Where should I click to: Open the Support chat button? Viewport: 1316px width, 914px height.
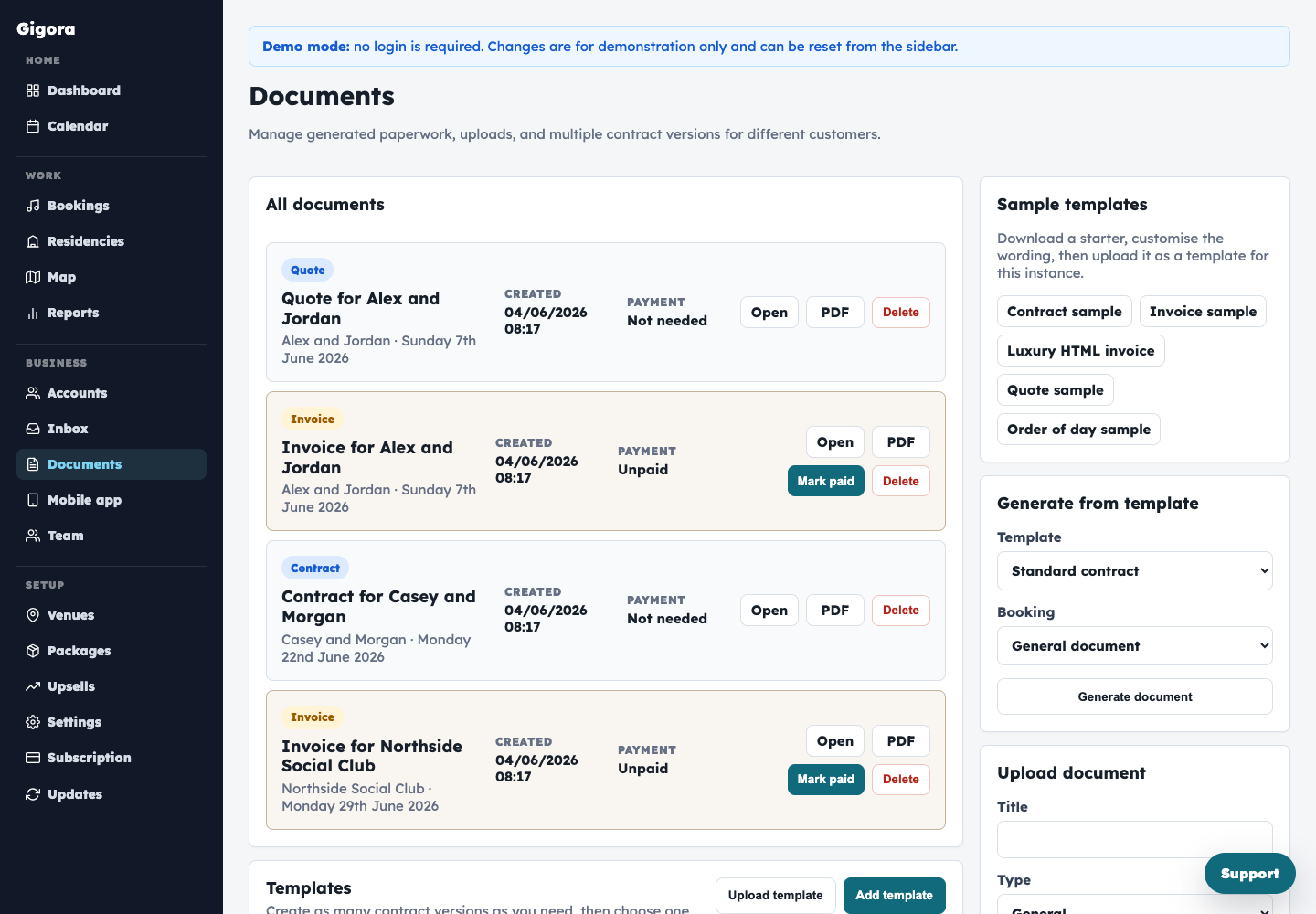[x=1250, y=874]
